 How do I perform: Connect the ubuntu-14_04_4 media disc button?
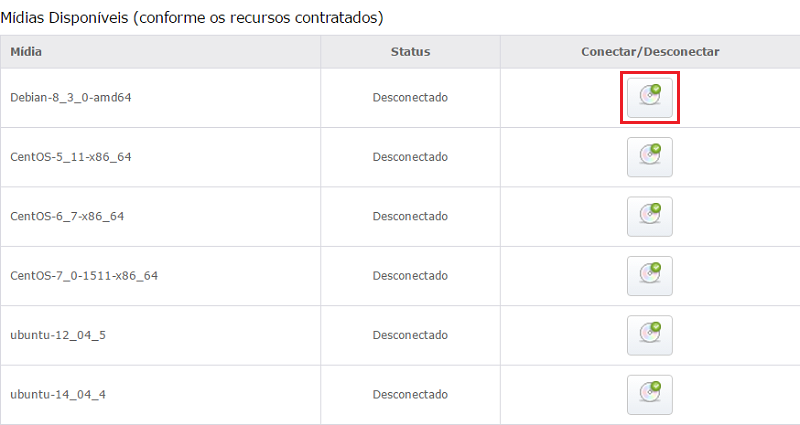click(x=649, y=395)
